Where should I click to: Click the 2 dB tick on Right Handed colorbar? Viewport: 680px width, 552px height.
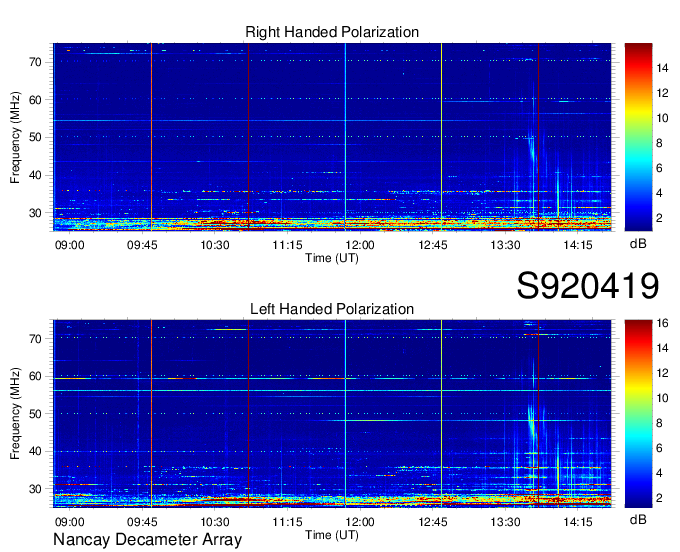660,218
